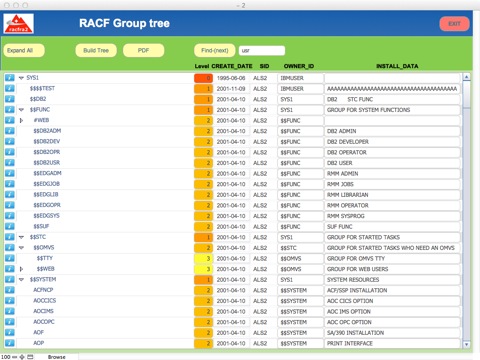Open the icon in the $$DB2ADM row
Image resolution: width=480 pixels, height=360 pixels.
pos(10,131)
